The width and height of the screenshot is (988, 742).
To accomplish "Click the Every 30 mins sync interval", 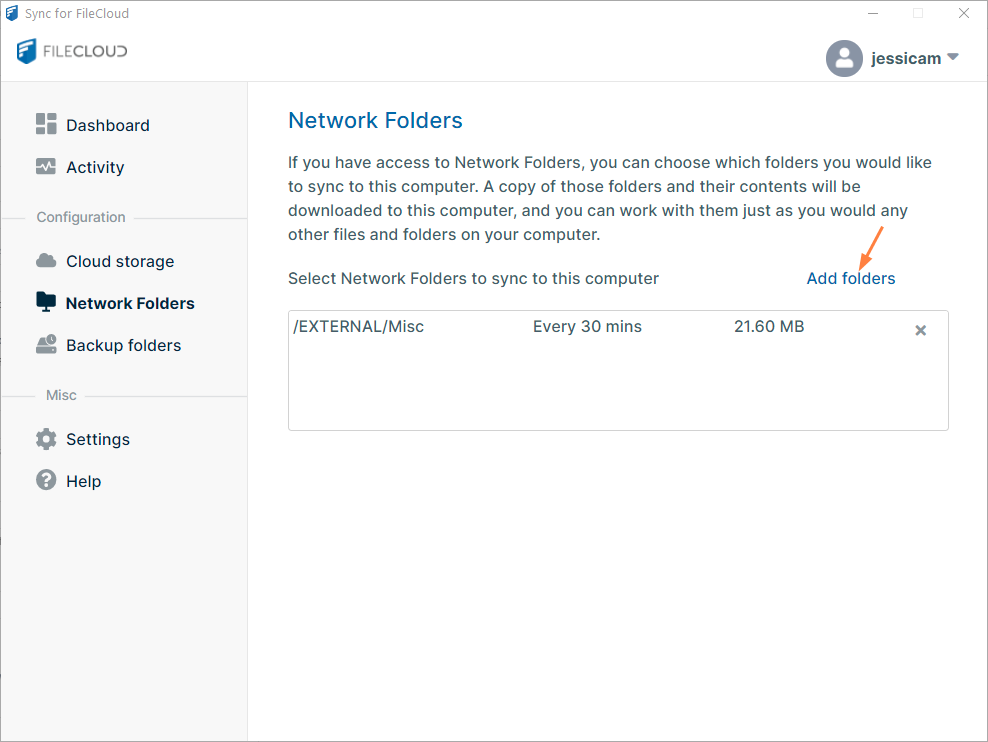I will tap(587, 326).
